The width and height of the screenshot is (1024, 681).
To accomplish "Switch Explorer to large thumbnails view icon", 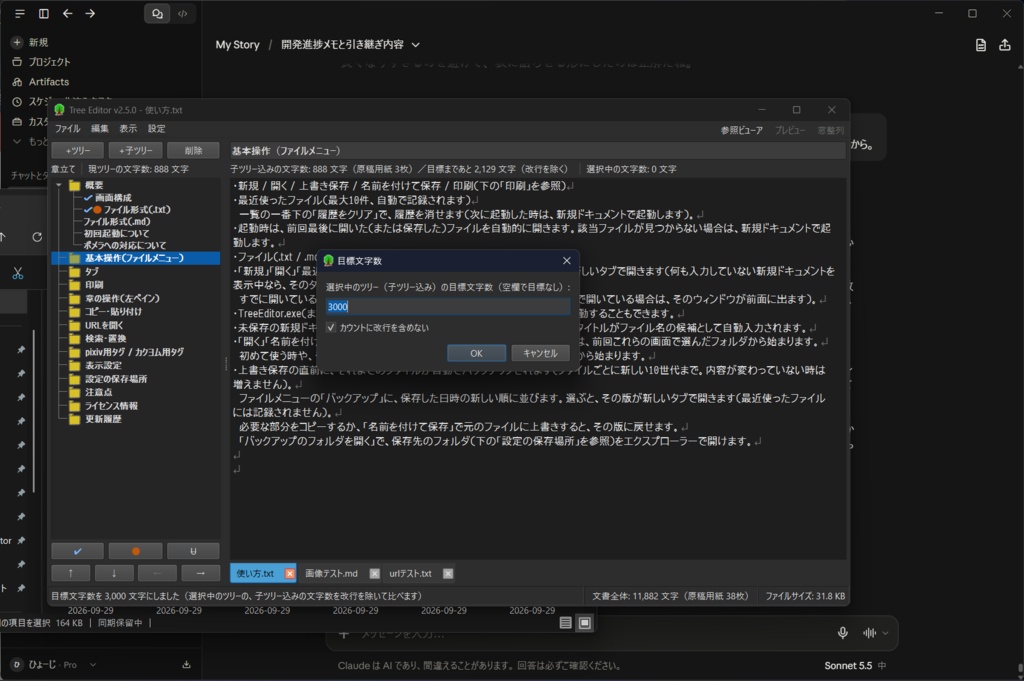I will pos(584,623).
